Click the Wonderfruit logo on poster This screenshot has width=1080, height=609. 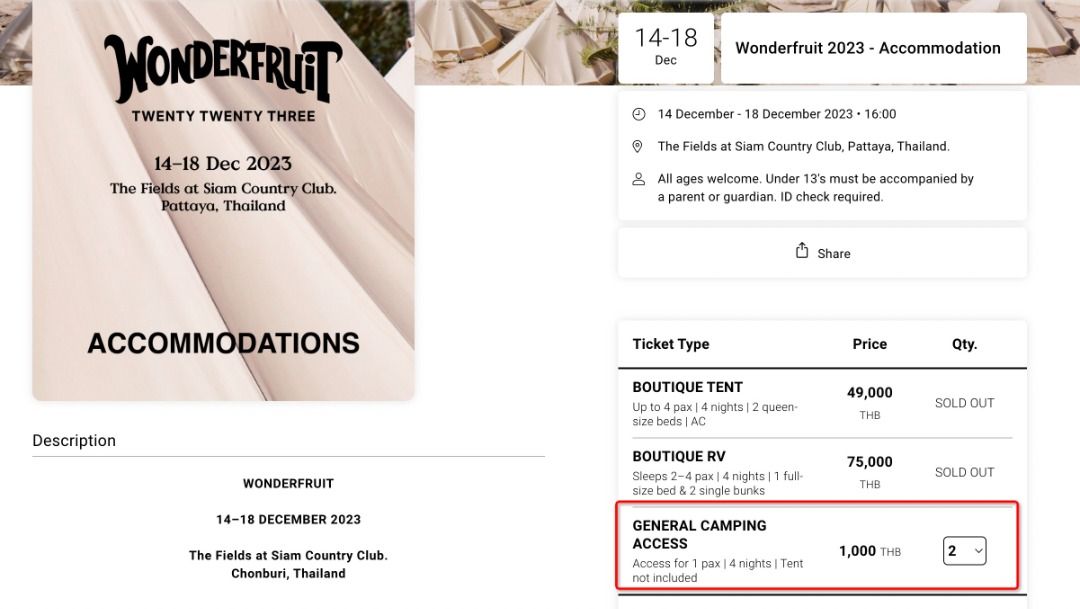pos(223,69)
